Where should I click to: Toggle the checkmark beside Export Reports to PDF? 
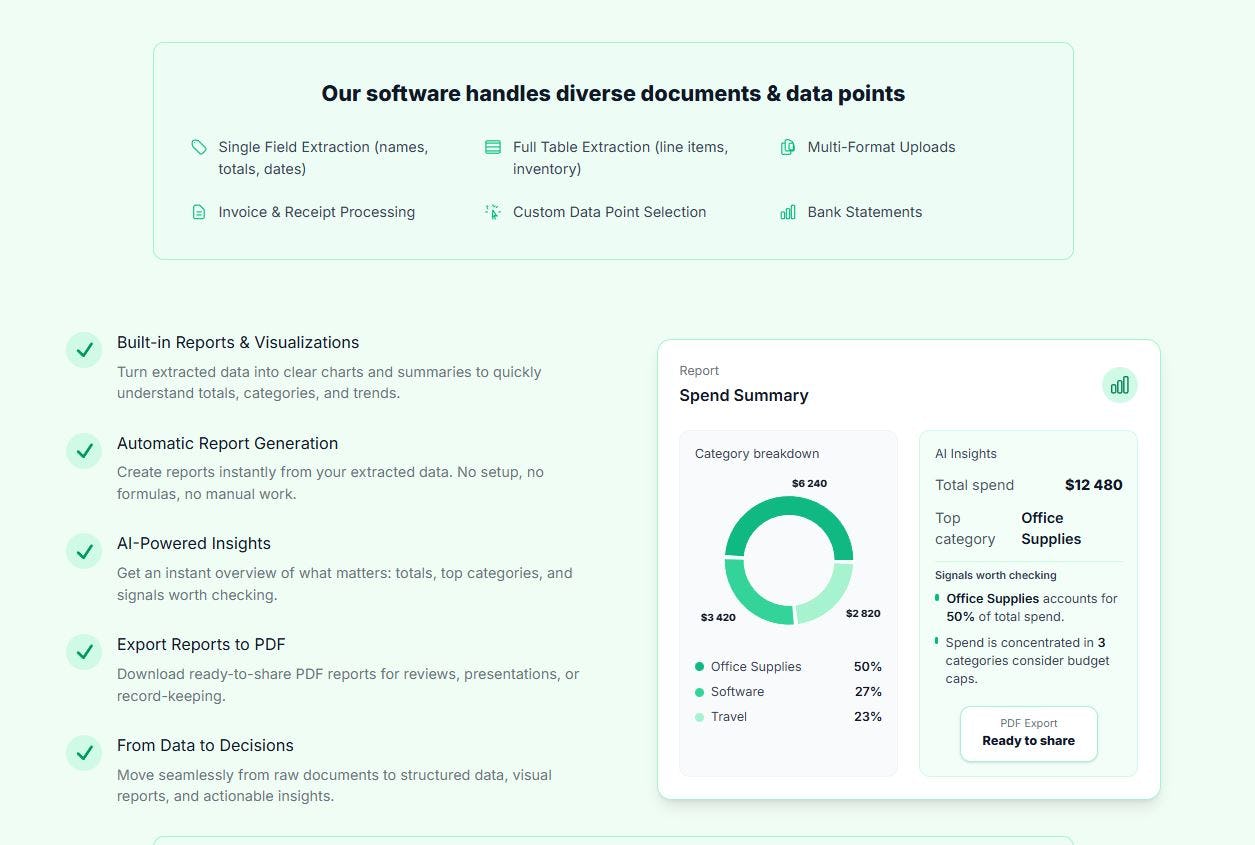point(84,652)
